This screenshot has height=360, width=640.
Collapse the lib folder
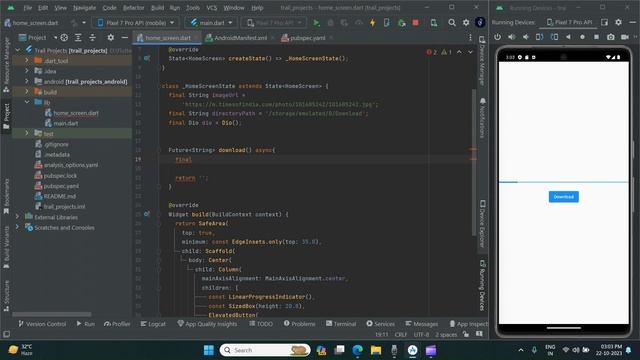point(27,102)
